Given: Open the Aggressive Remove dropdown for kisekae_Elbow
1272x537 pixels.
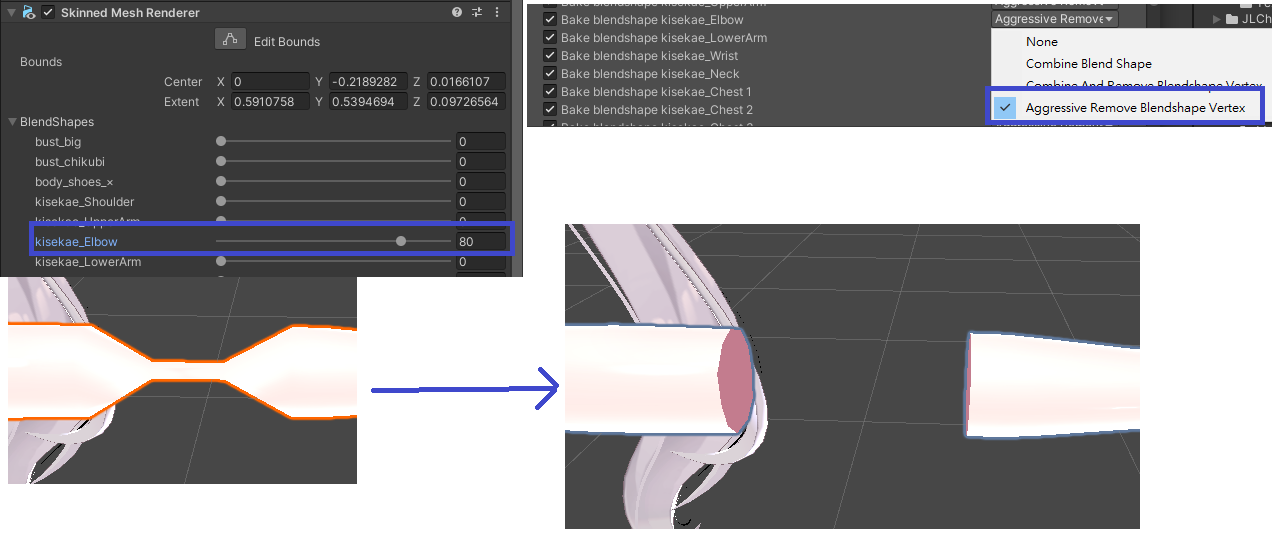Looking at the screenshot, I should pos(1055,19).
